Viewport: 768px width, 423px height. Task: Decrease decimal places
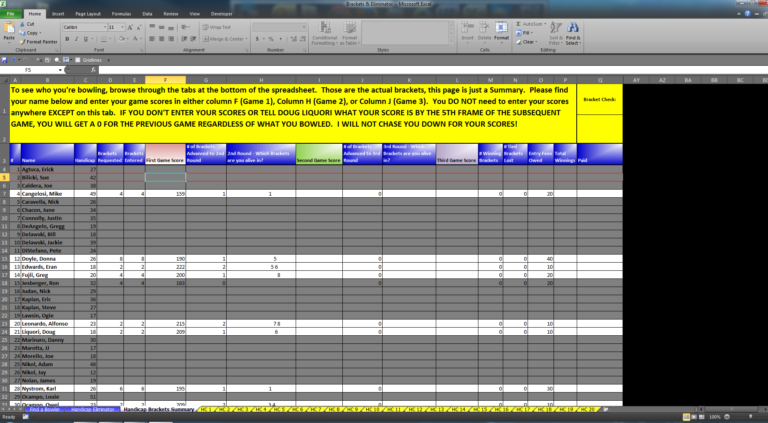coord(302,39)
